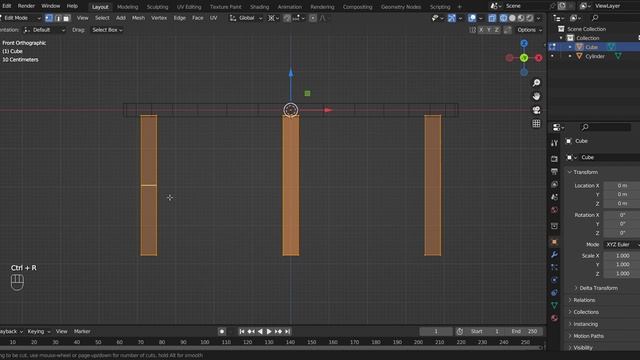Toggle viewport overlays

[472, 18]
